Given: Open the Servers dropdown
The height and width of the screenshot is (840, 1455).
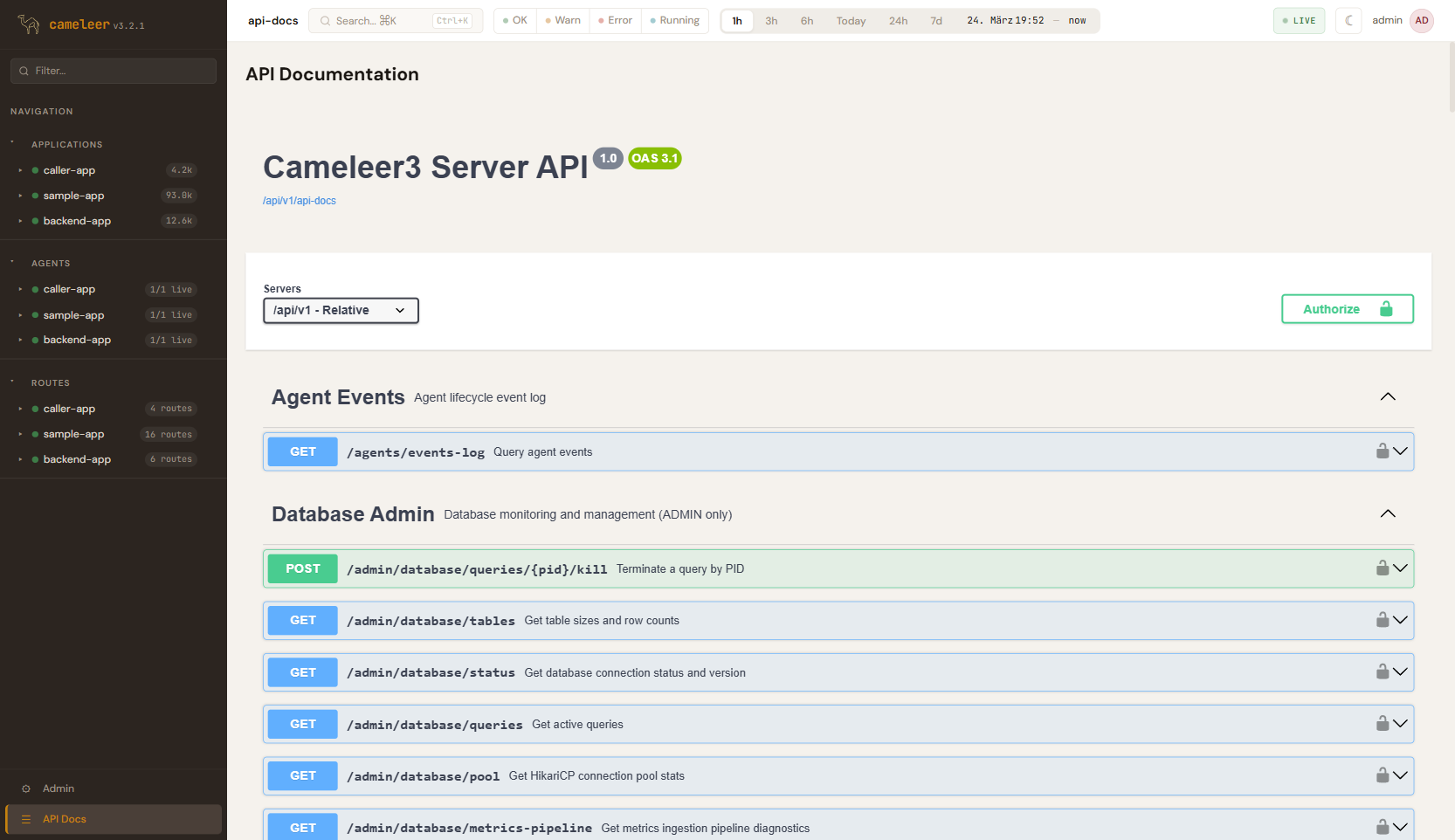Looking at the screenshot, I should coord(341,311).
